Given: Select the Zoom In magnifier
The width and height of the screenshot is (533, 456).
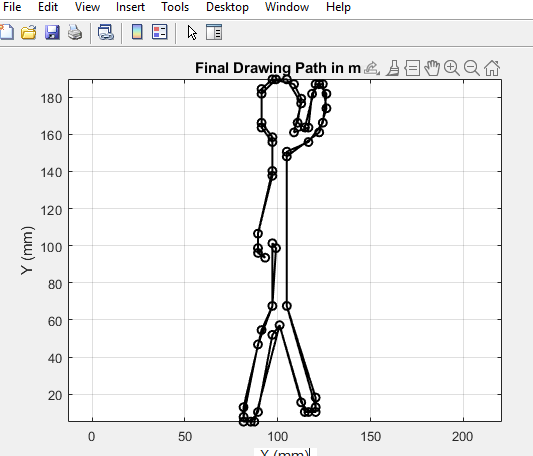Looking at the screenshot, I should click(x=452, y=68).
